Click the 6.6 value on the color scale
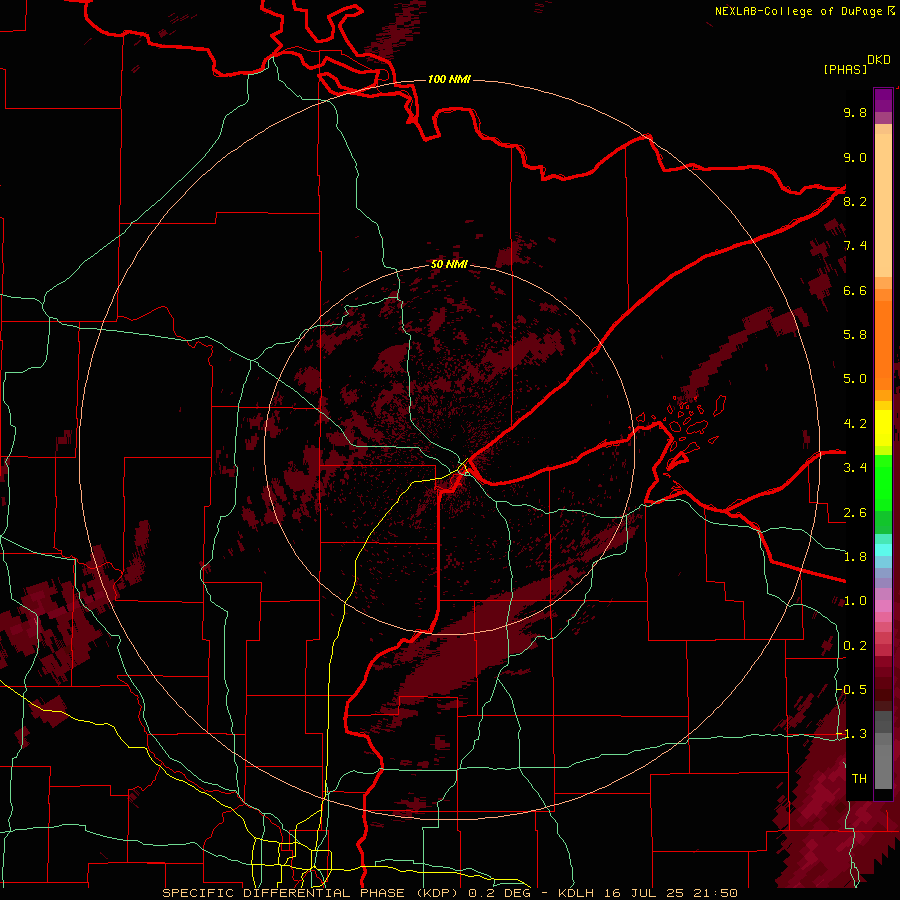The image size is (900, 900). pos(855,290)
